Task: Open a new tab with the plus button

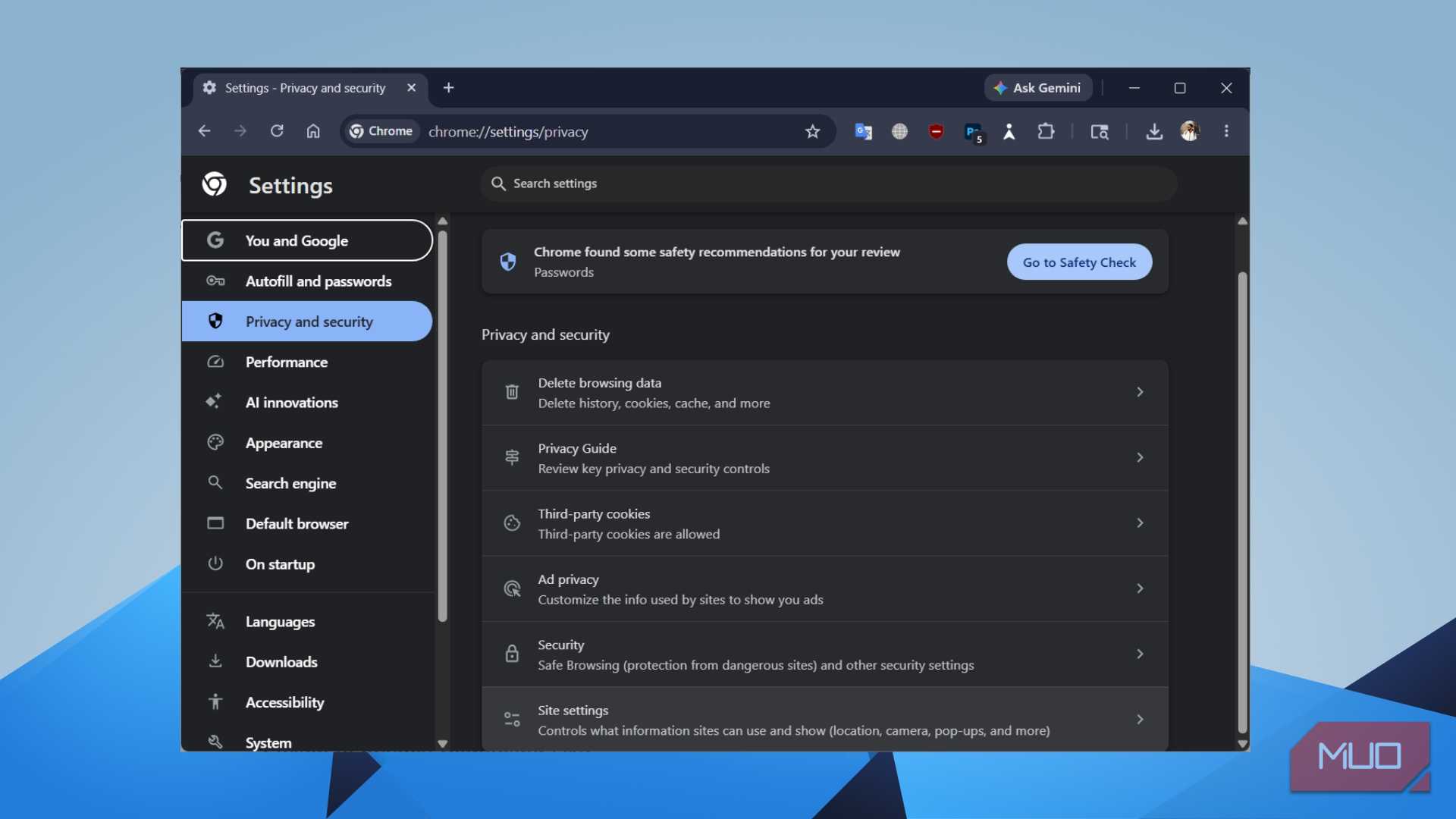Action: tap(448, 88)
